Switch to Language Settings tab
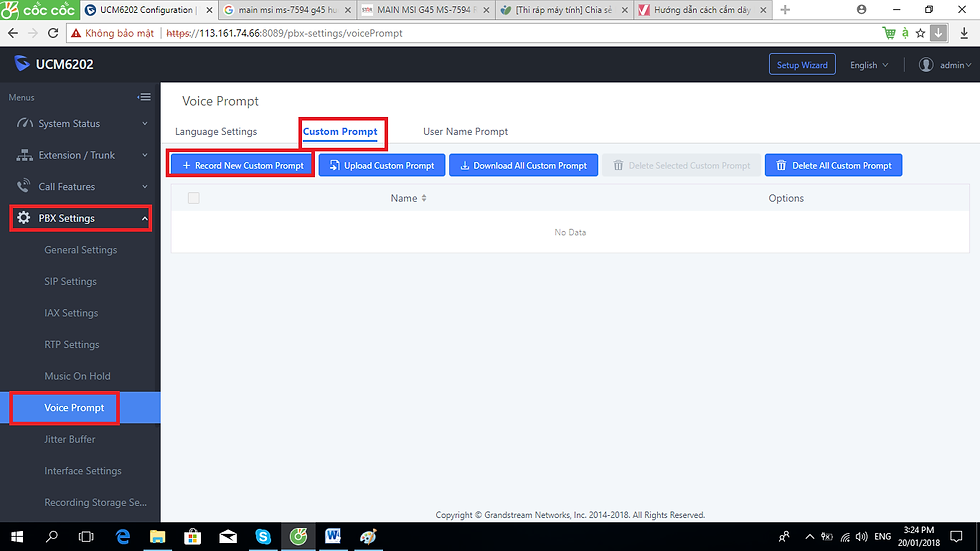The height and width of the screenshot is (551, 980). coord(216,131)
